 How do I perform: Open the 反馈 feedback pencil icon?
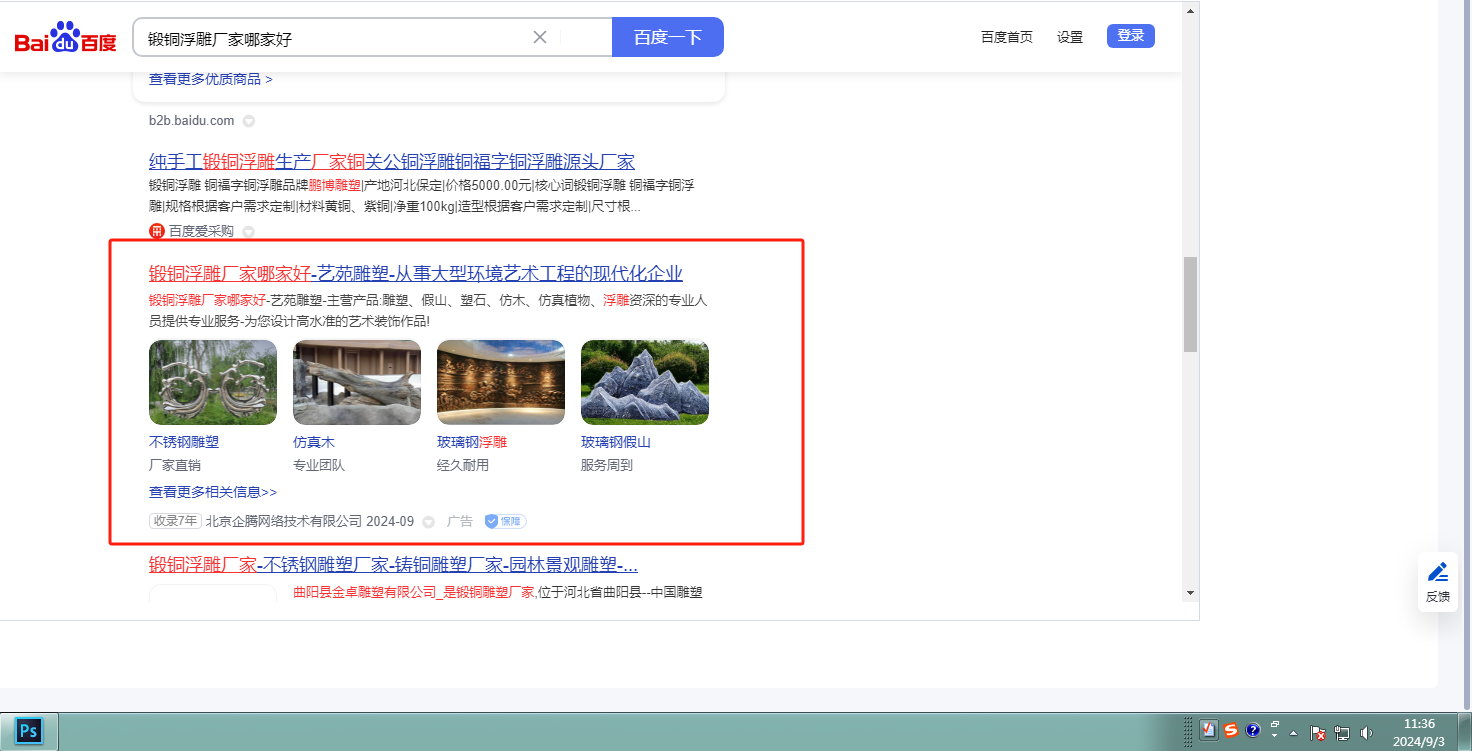tap(1438, 572)
